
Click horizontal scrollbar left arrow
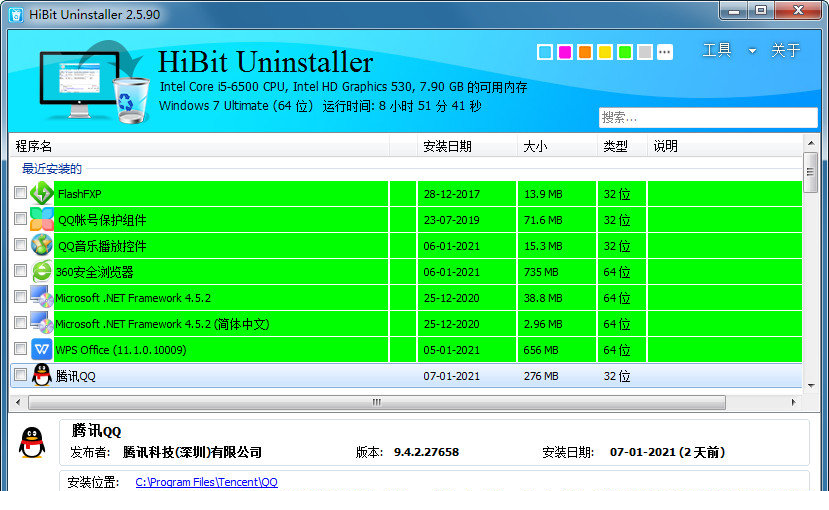(x=19, y=402)
